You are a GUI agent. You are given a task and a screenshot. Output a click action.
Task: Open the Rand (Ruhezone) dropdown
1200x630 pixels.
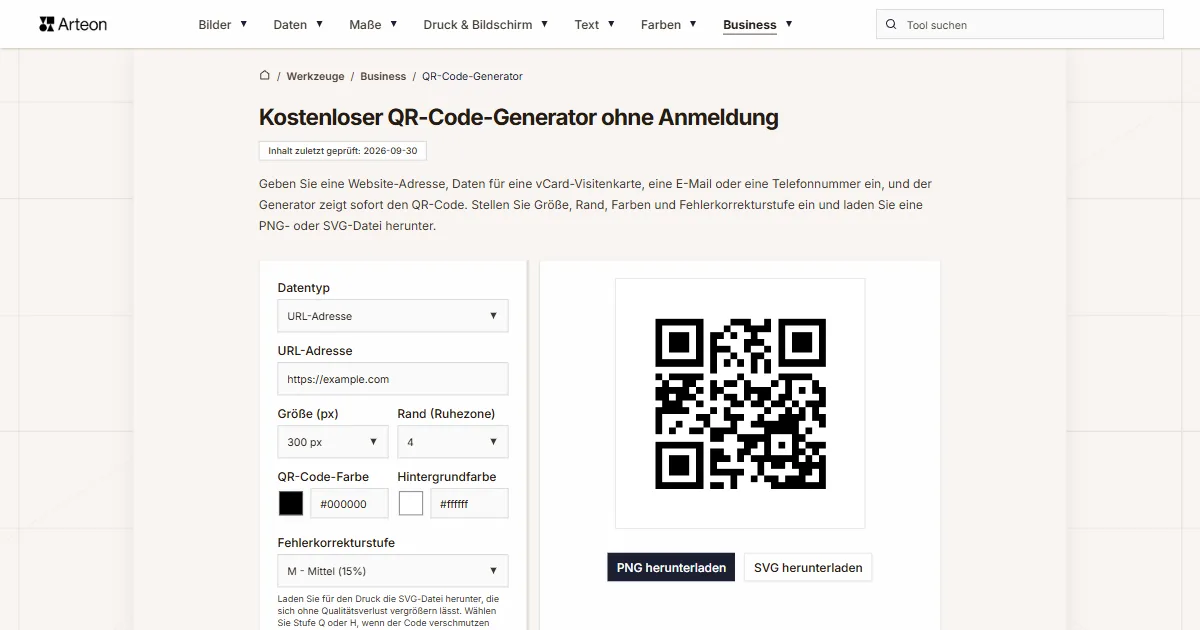point(453,442)
